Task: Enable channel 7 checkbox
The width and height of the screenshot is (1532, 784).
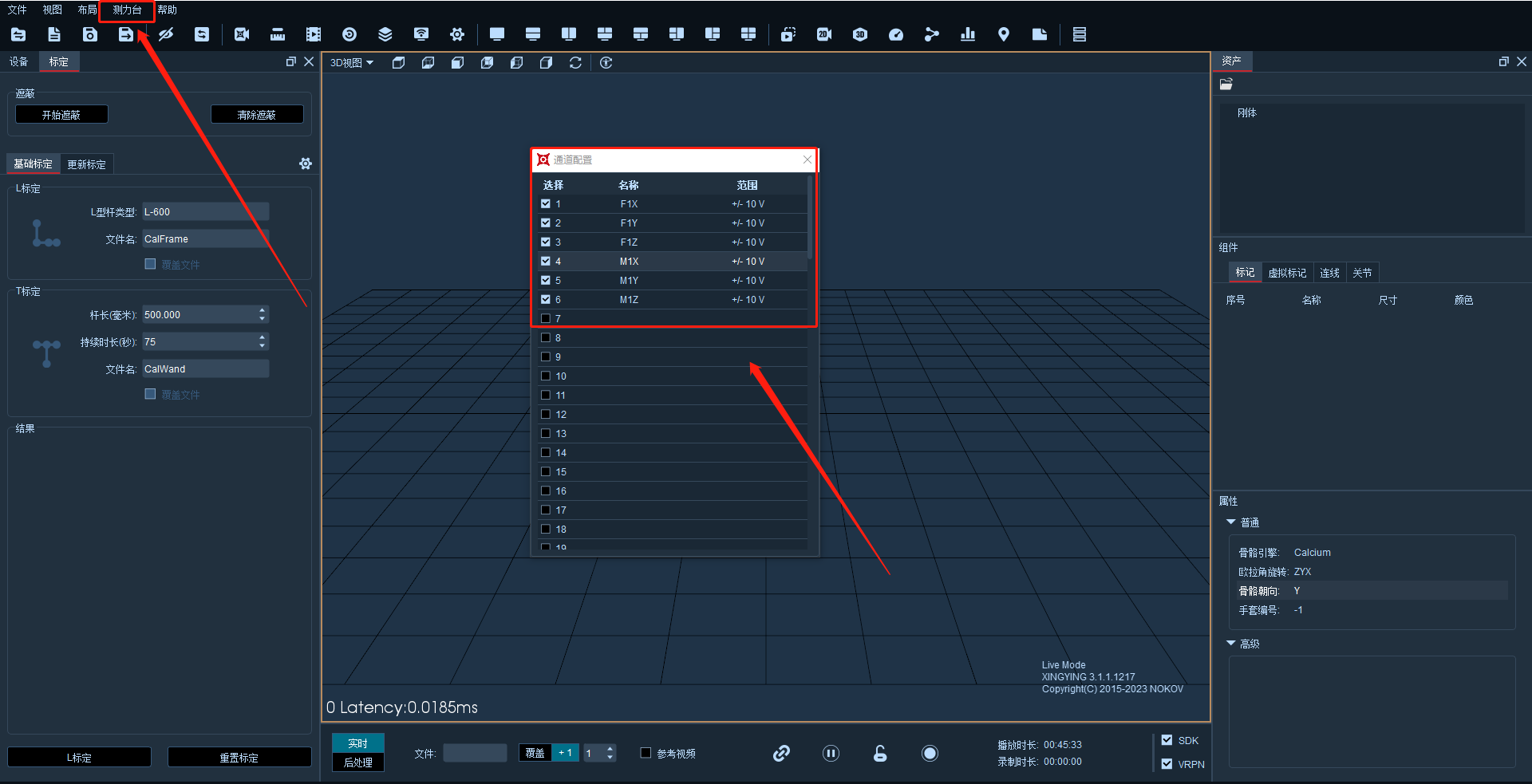Action: (546, 318)
